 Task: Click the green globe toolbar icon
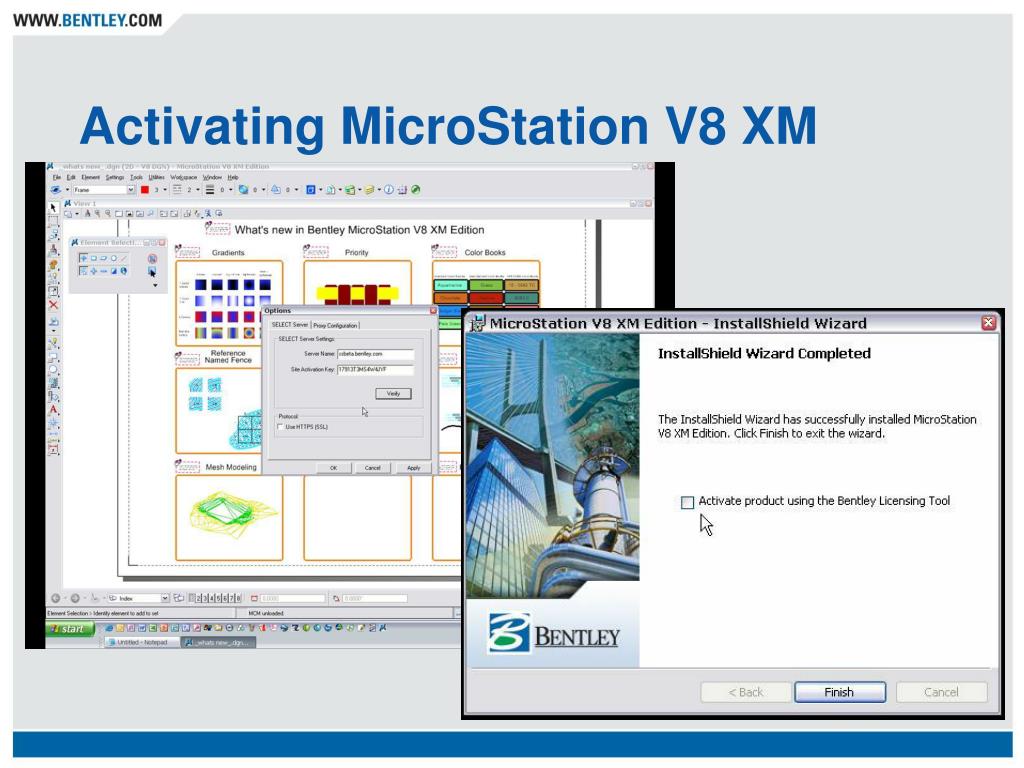click(x=415, y=189)
